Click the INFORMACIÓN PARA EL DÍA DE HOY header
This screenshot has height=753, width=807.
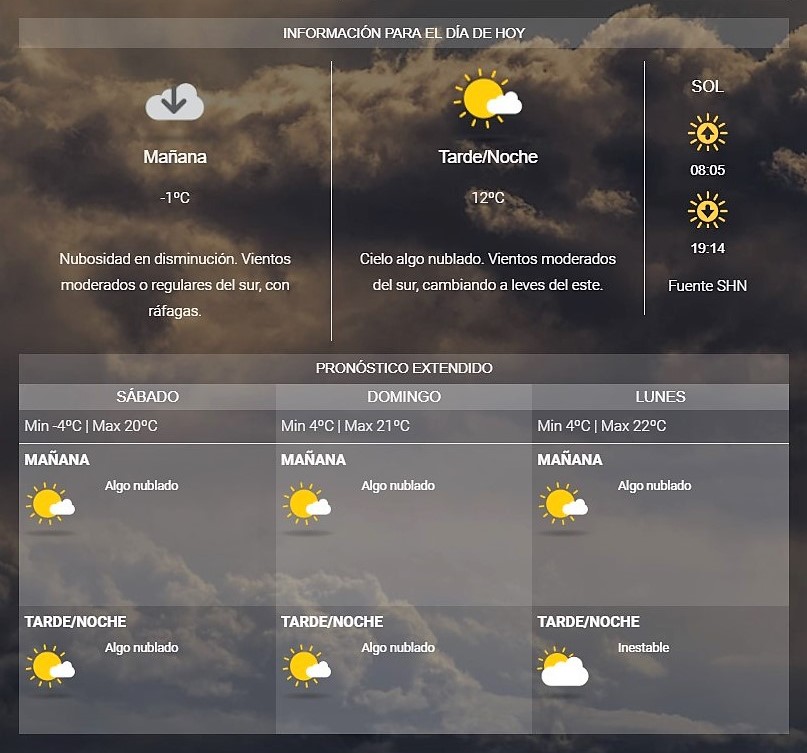click(x=404, y=33)
